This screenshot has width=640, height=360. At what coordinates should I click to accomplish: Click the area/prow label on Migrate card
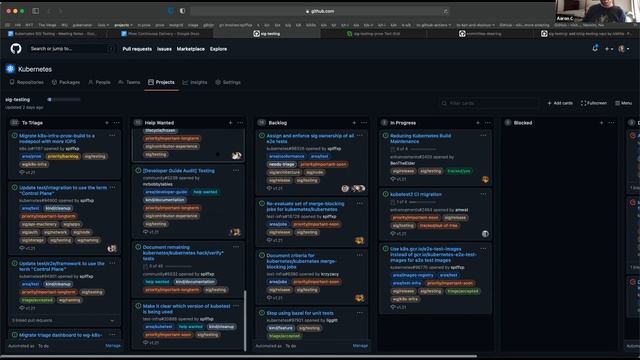point(31,156)
